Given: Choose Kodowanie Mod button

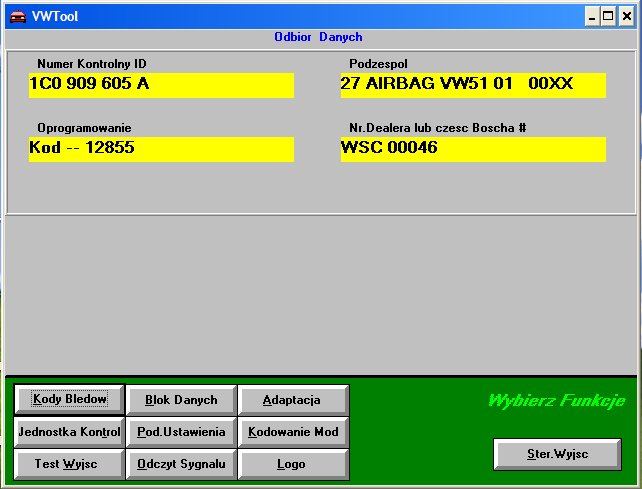Looking at the screenshot, I should 293,432.
